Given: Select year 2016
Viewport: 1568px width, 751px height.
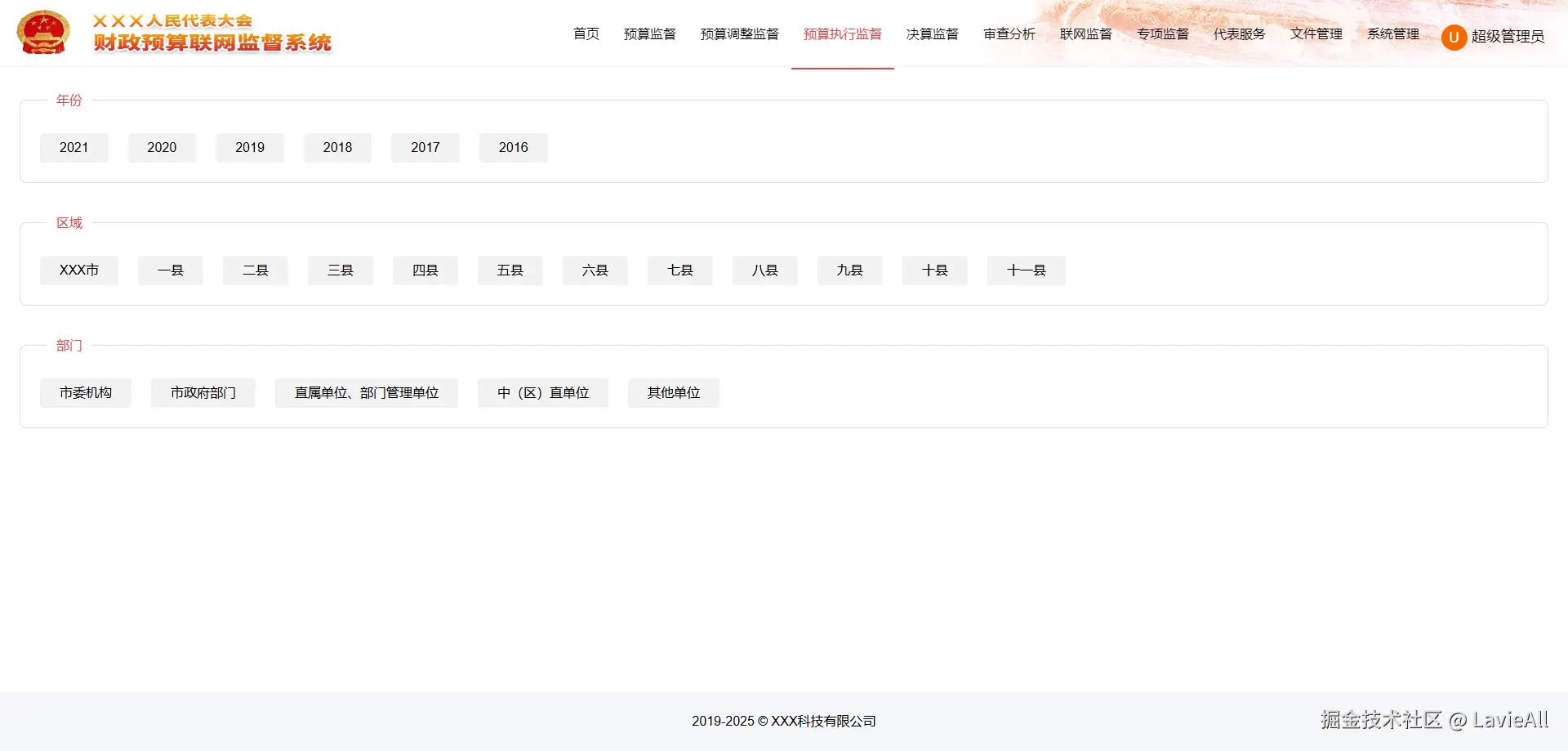Looking at the screenshot, I should [513, 147].
